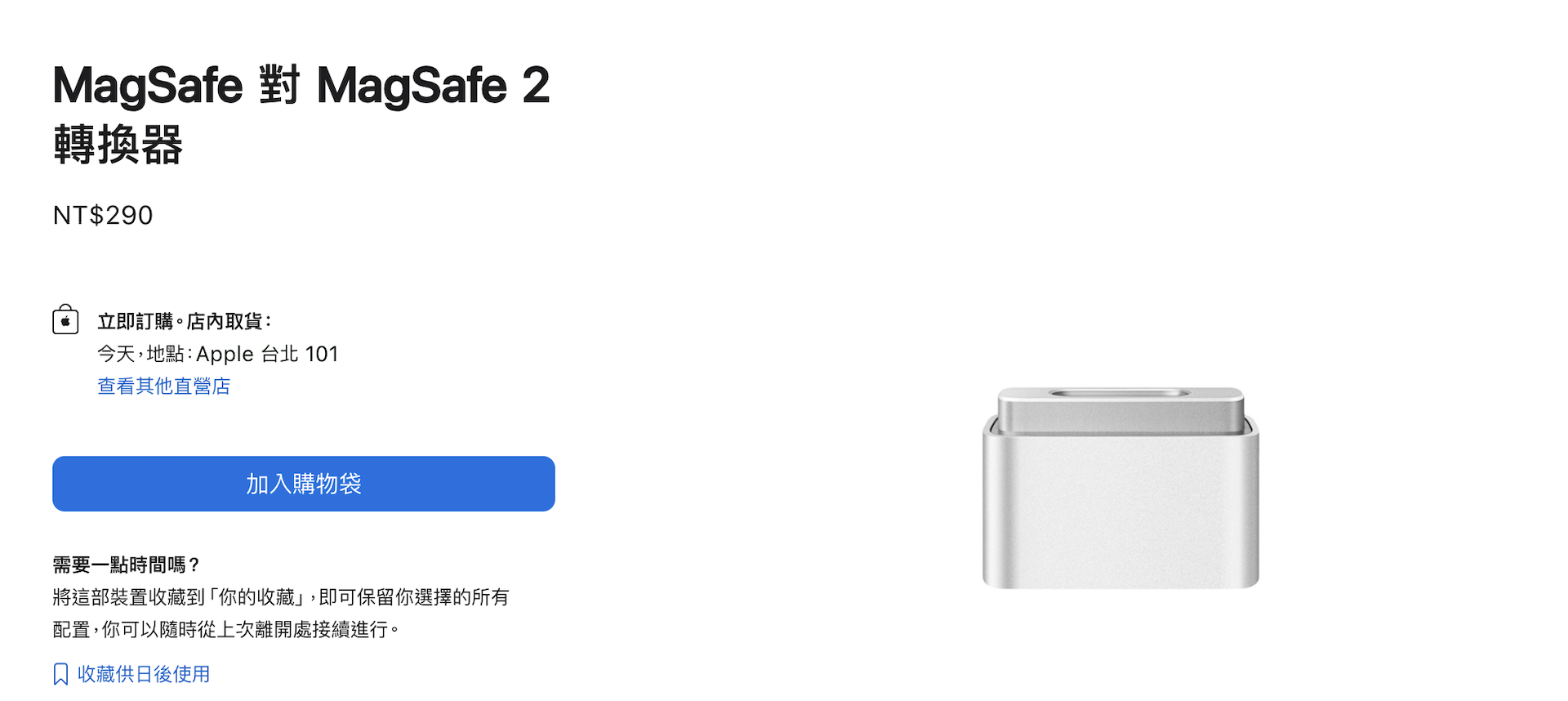Click "MagSafe 2" in the product title
This screenshot has height=701, width=1568.
433,86
